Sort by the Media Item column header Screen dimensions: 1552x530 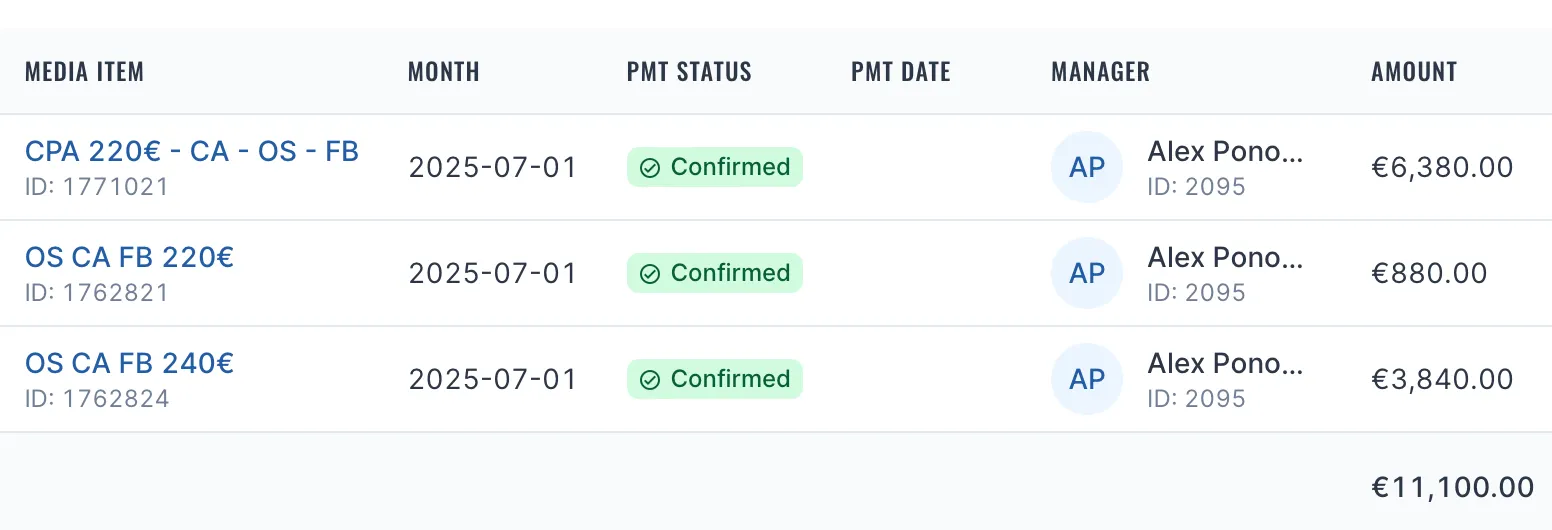(x=85, y=72)
